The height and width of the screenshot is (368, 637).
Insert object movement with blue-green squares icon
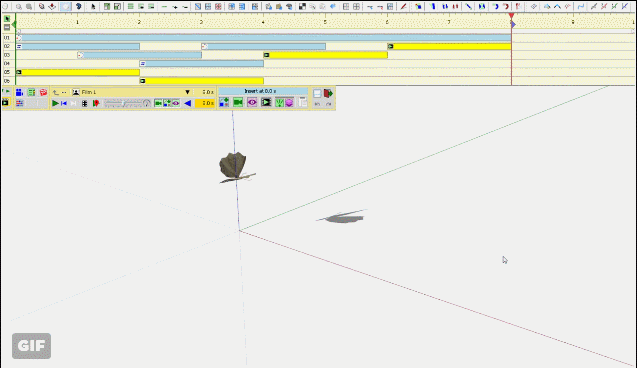(224, 103)
